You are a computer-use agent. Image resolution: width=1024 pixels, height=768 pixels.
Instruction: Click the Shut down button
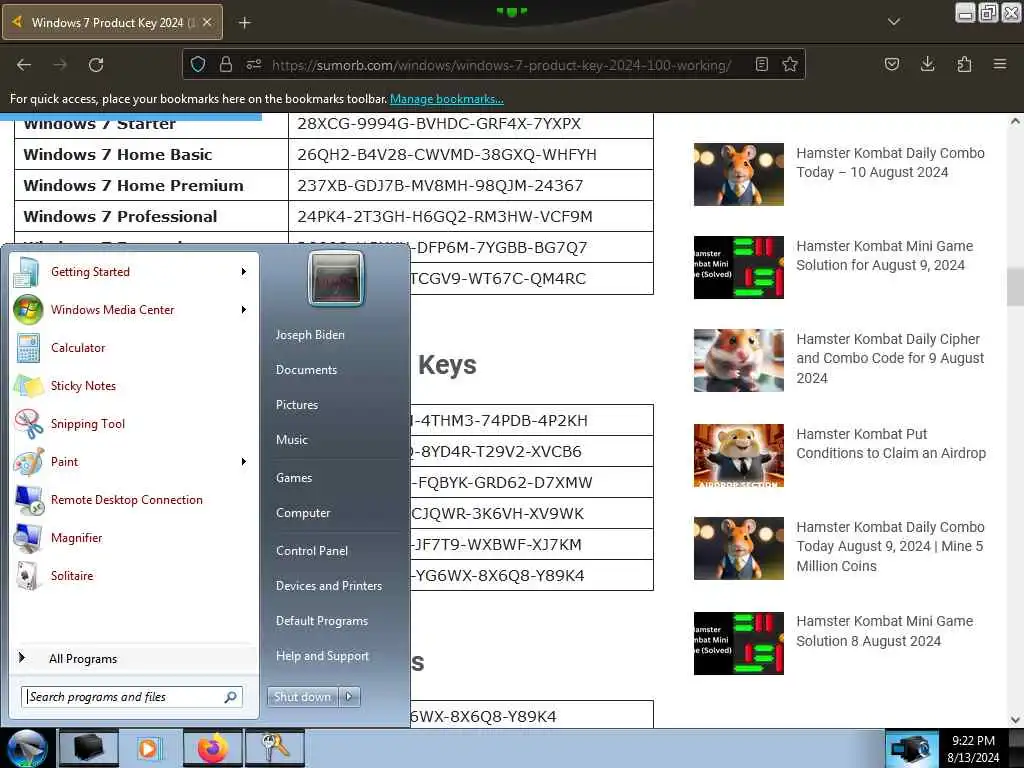tap(302, 697)
